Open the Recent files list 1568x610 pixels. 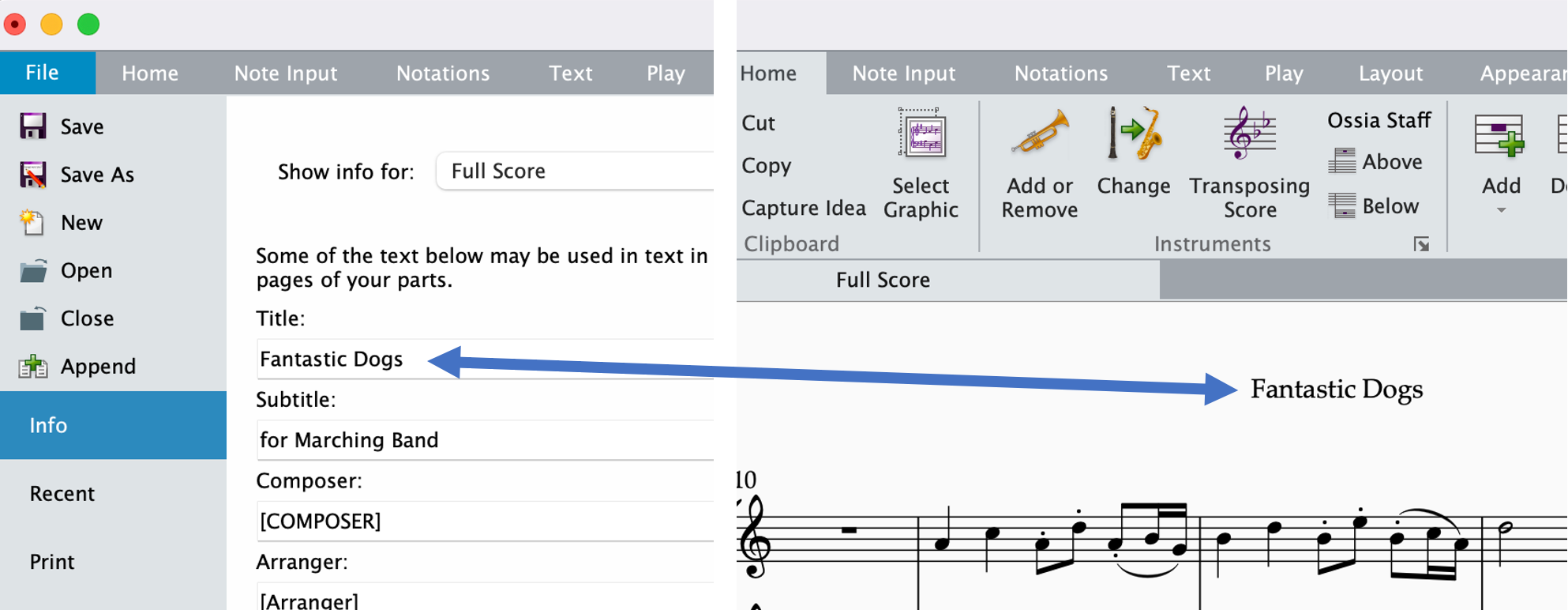62,493
